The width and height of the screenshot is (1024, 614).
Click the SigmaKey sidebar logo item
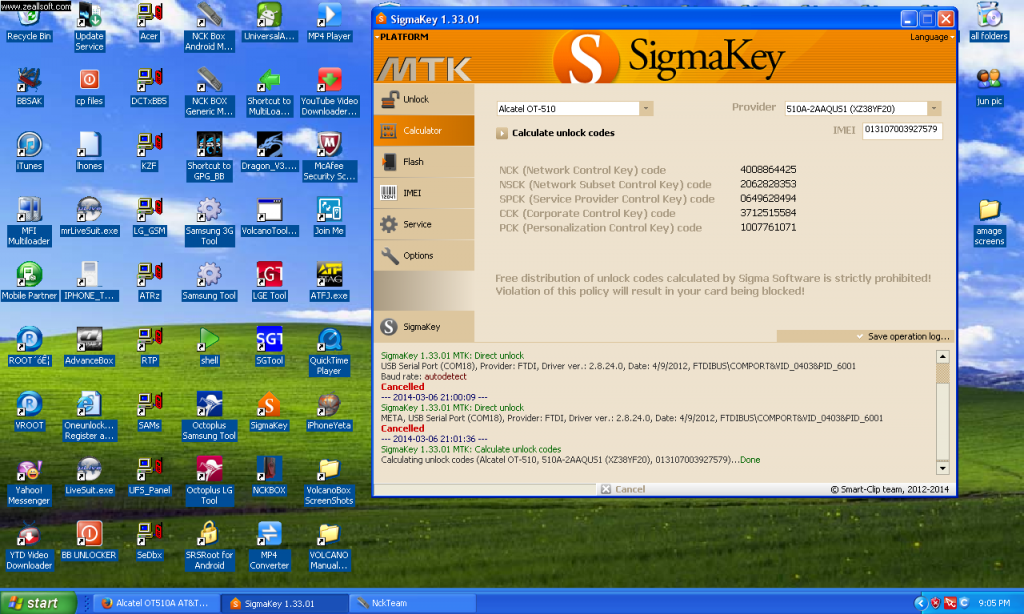click(420, 327)
